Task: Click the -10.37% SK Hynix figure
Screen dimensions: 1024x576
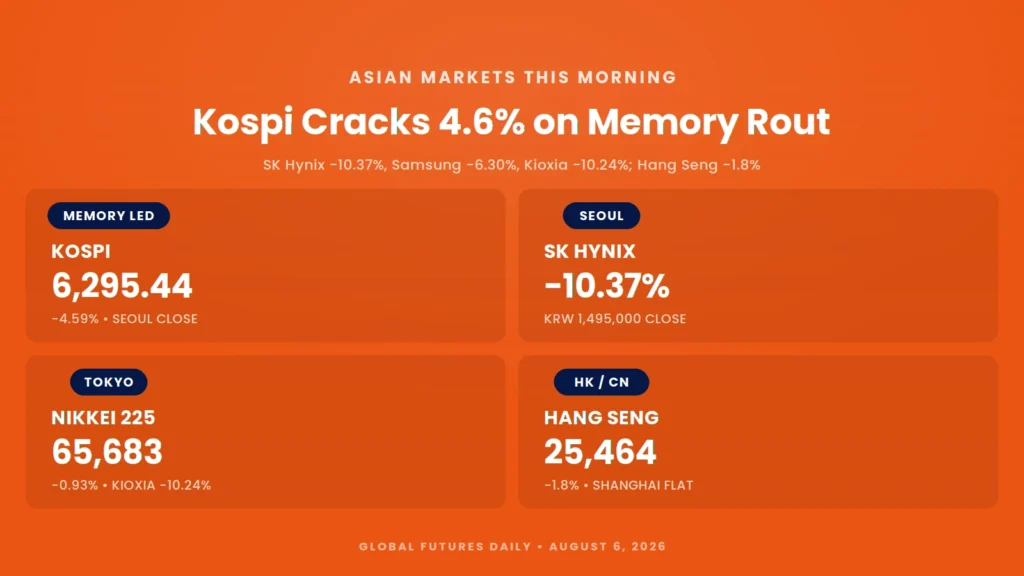Action: tap(607, 286)
